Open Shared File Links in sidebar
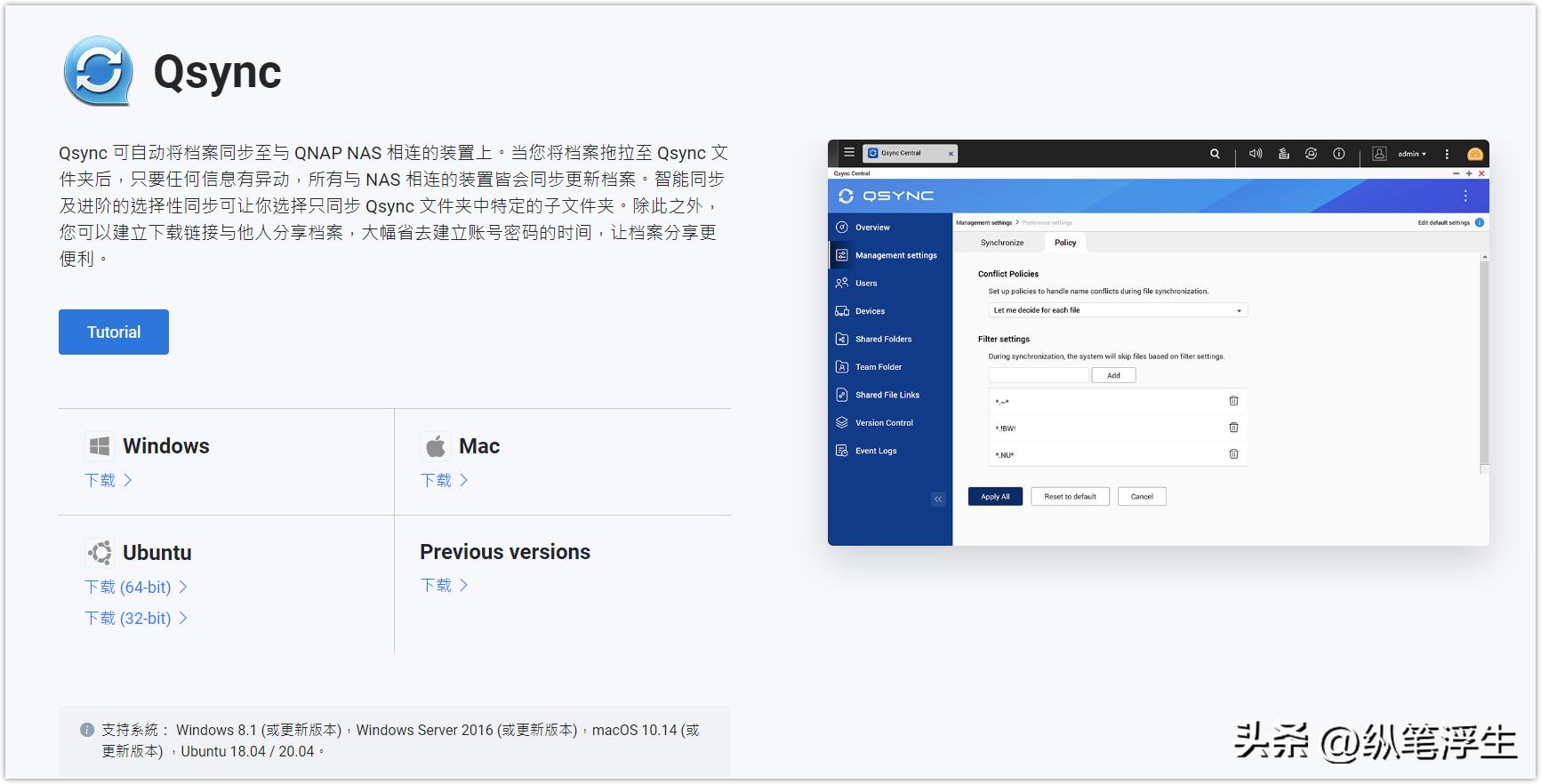 tap(890, 395)
